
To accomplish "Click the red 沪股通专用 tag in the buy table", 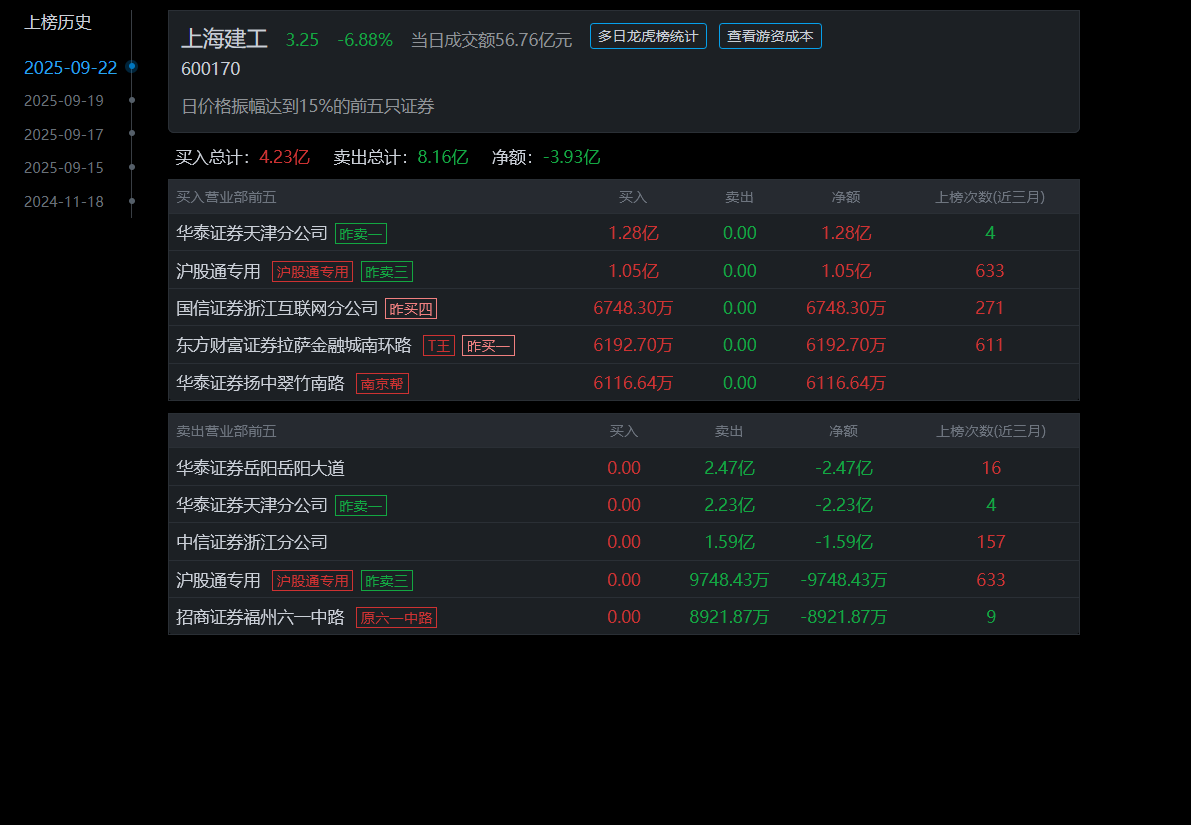I will (x=312, y=272).
